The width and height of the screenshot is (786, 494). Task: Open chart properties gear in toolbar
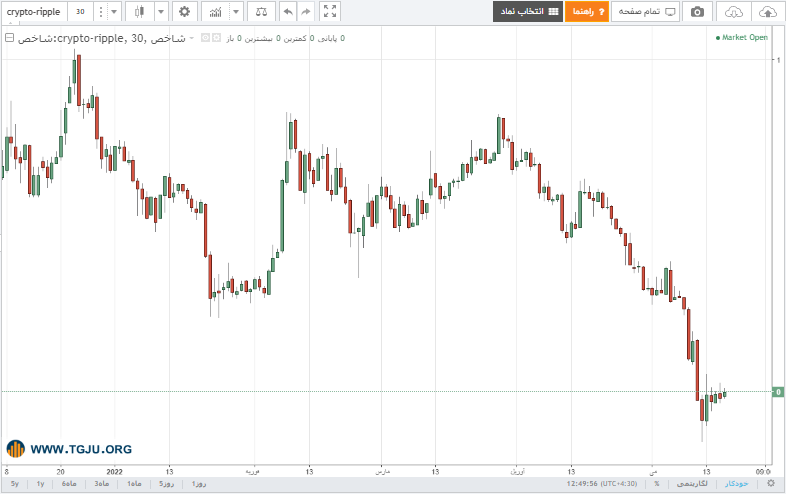[x=184, y=12]
